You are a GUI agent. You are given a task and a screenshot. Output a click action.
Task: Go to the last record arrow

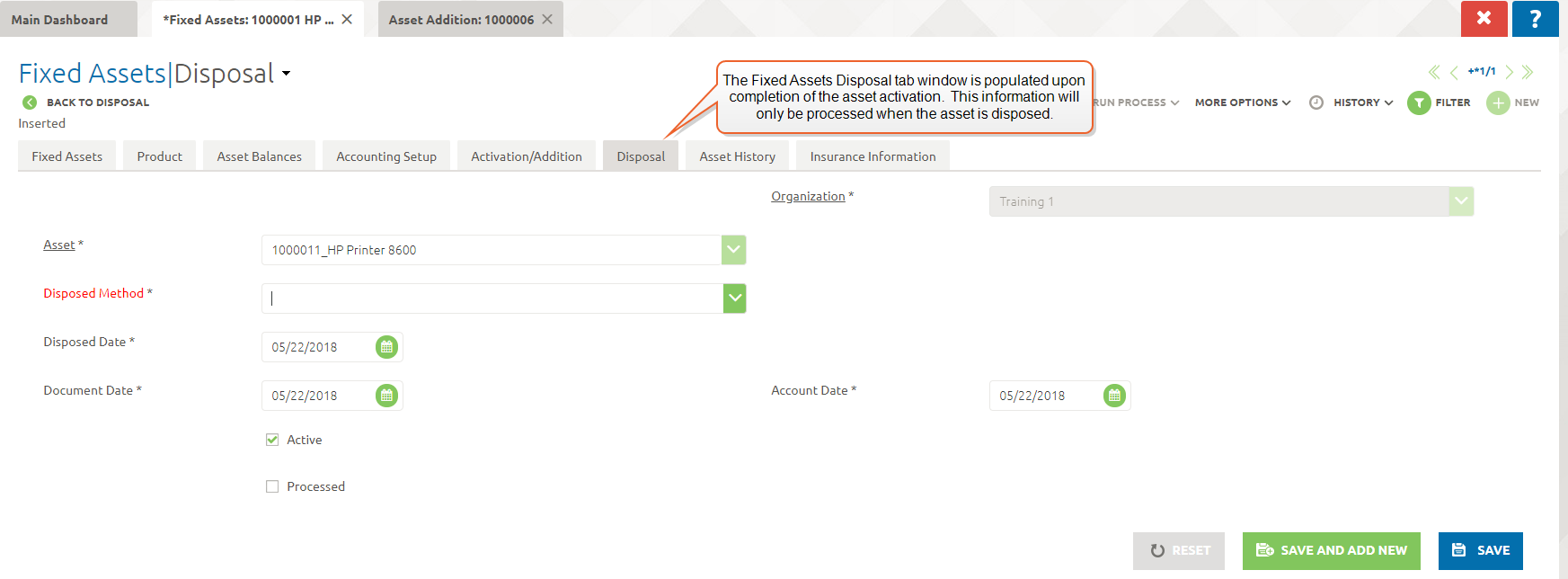(1528, 72)
